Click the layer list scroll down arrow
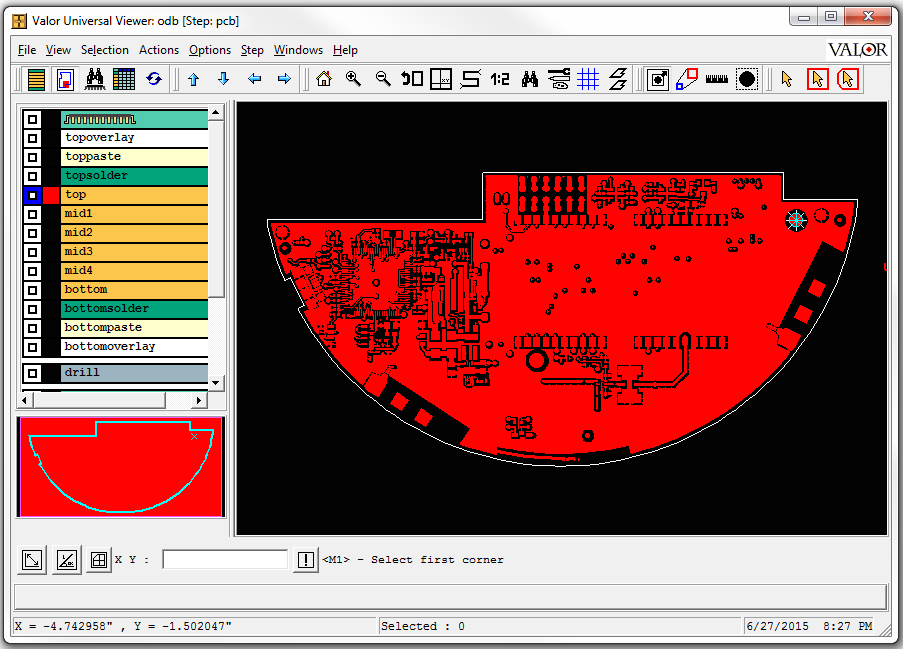The width and height of the screenshot is (903, 649). [x=216, y=382]
